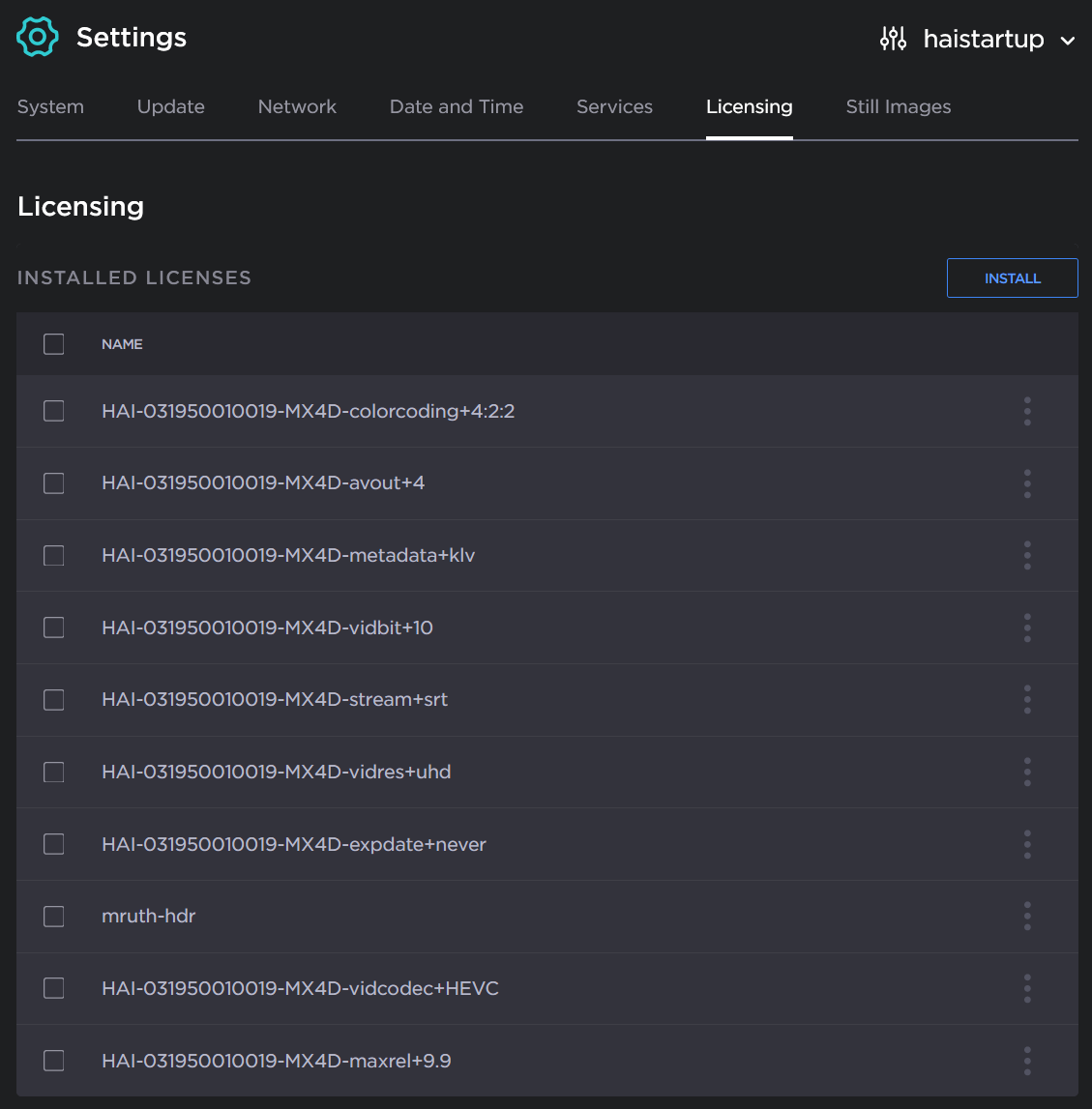
Task: Open the options menu for the avout+4 license
Action: click(x=1027, y=483)
